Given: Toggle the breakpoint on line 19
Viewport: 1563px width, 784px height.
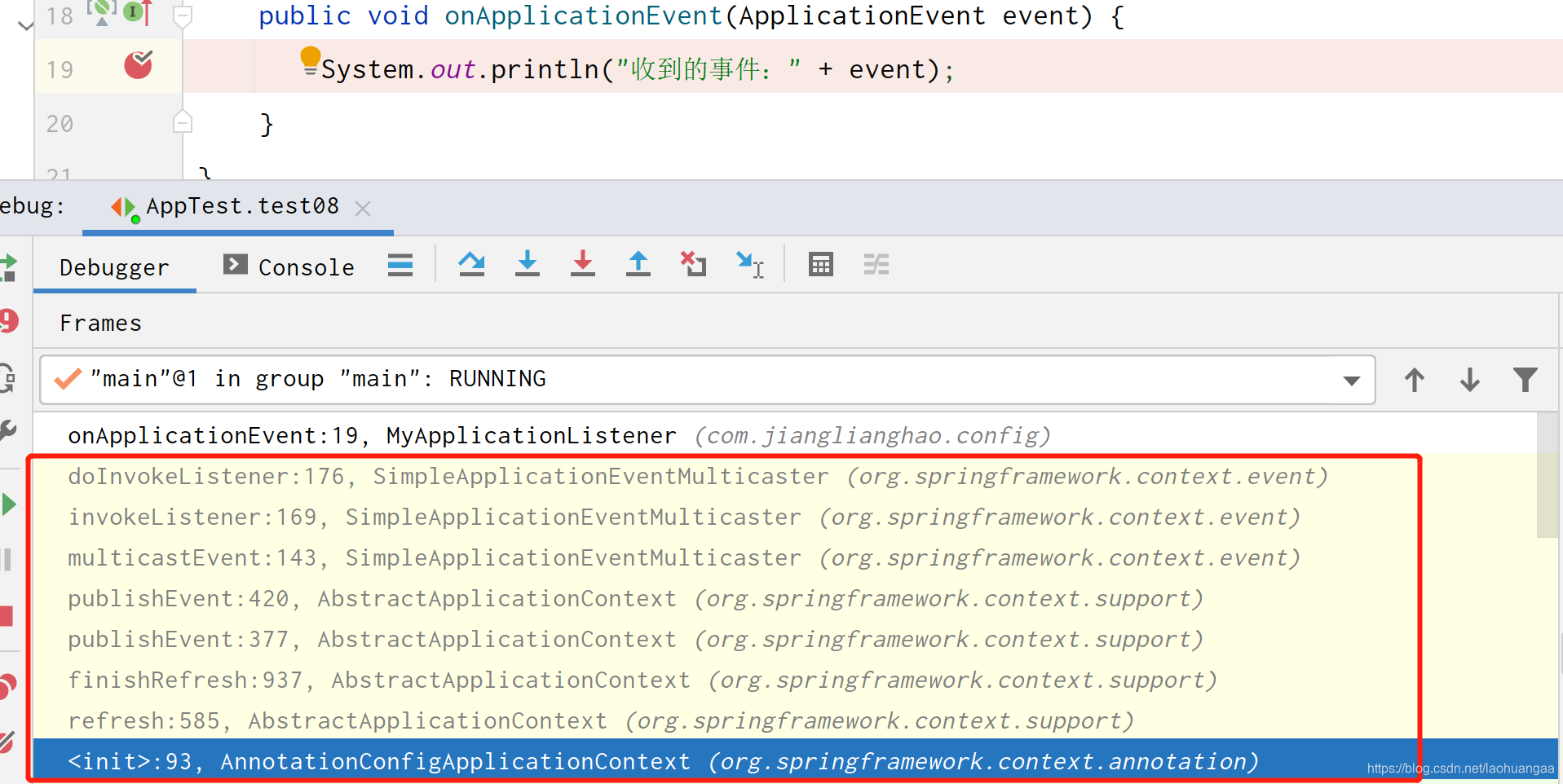Looking at the screenshot, I should point(138,65).
